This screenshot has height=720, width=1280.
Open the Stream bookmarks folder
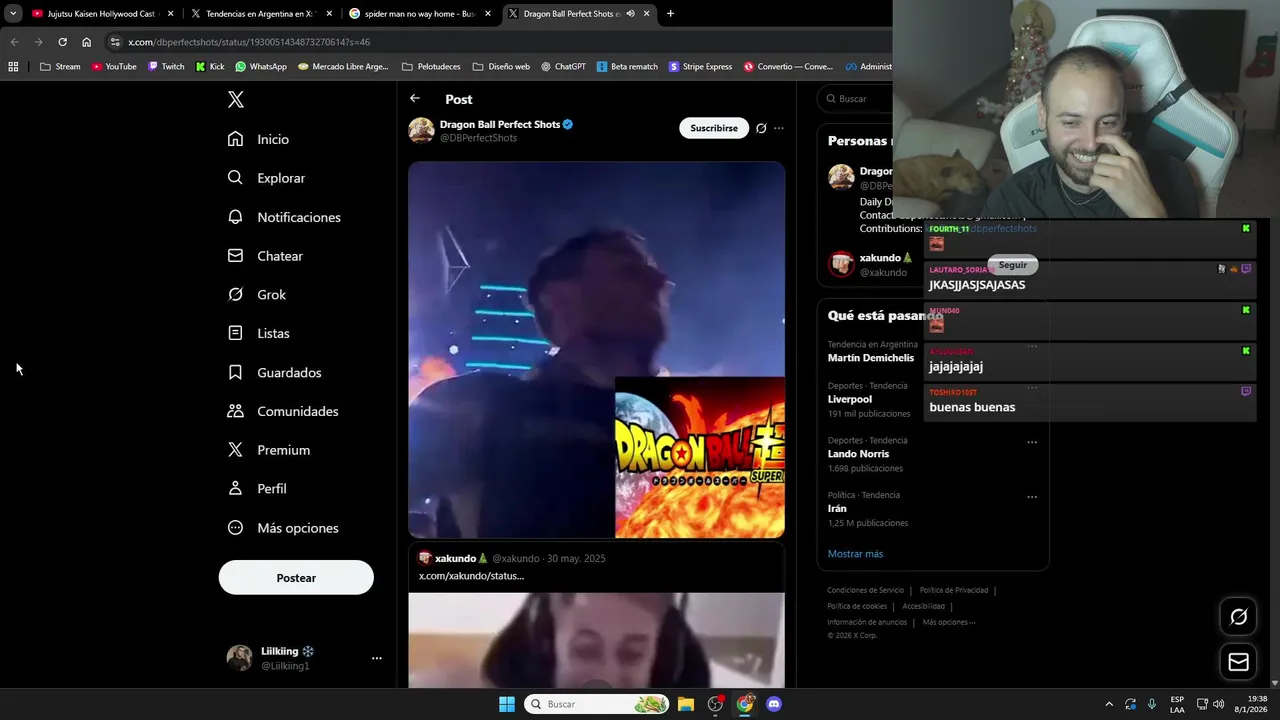tap(60, 67)
